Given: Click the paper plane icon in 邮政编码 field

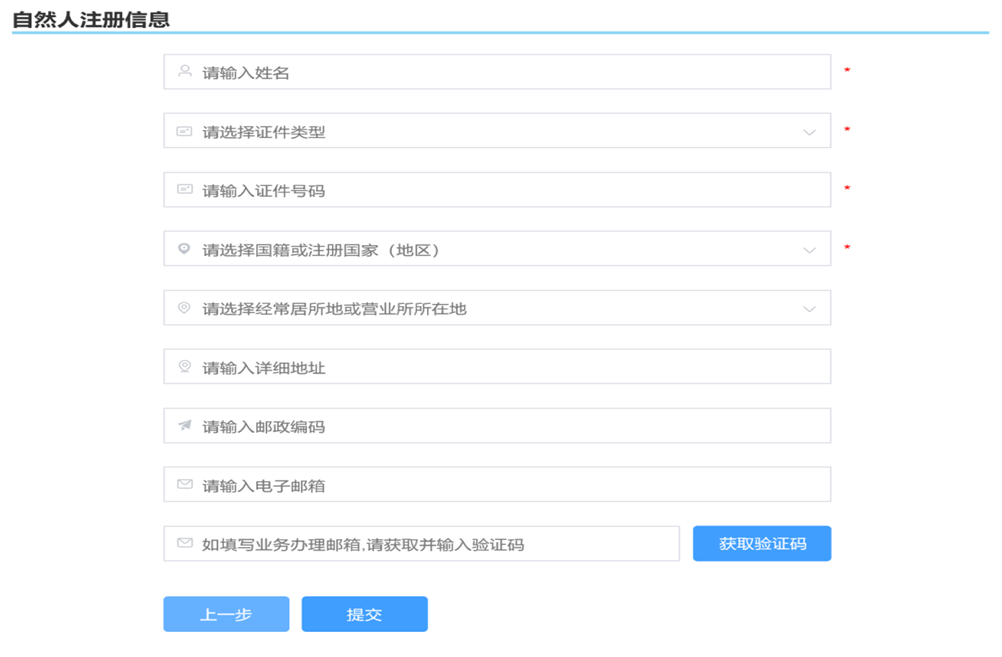Looking at the screenshot, I should pos(184,426).
